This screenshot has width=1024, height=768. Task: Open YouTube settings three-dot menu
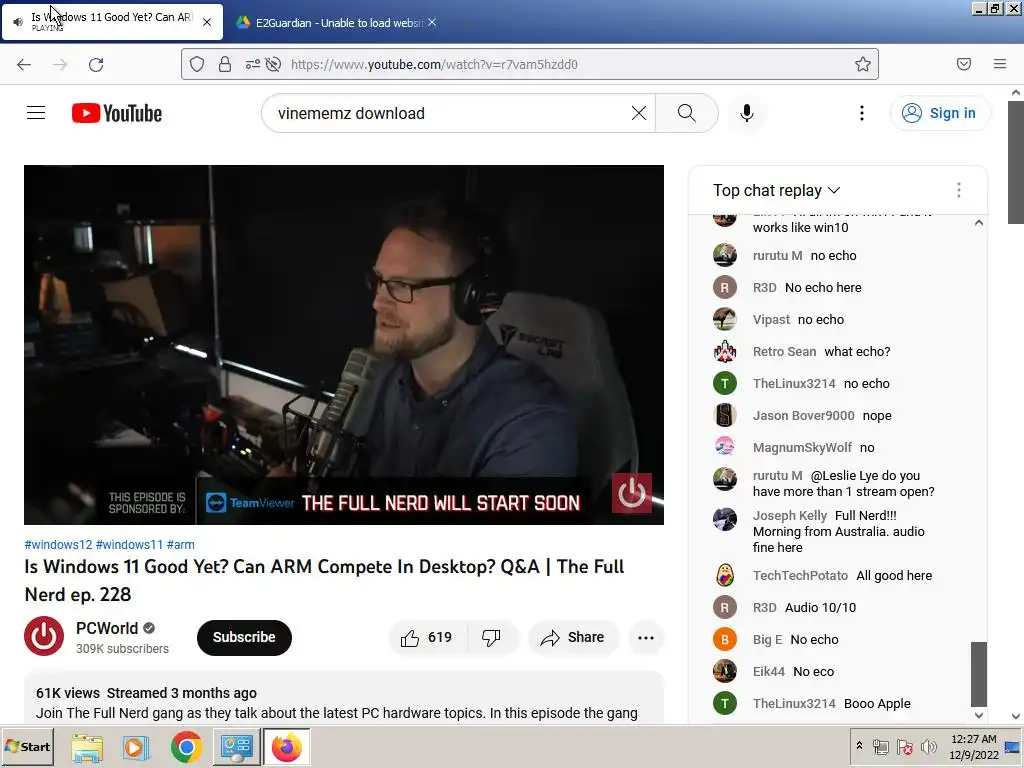[x=862, y=113]
